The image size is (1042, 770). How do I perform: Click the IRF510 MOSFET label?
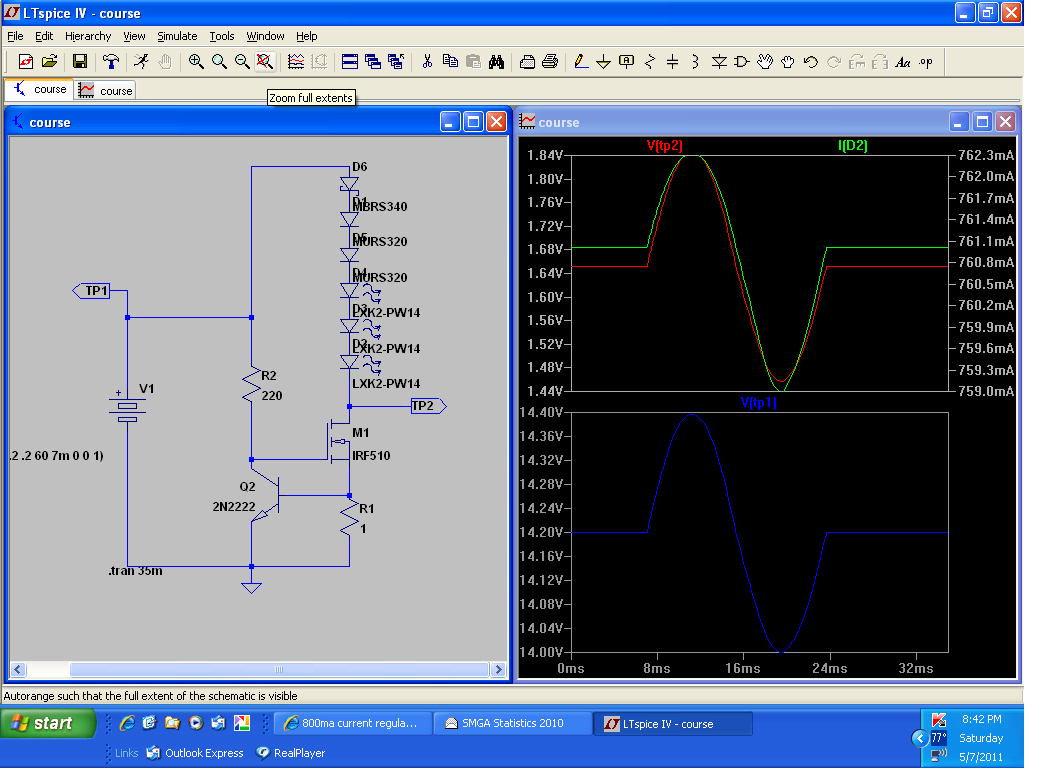[371, 456]
